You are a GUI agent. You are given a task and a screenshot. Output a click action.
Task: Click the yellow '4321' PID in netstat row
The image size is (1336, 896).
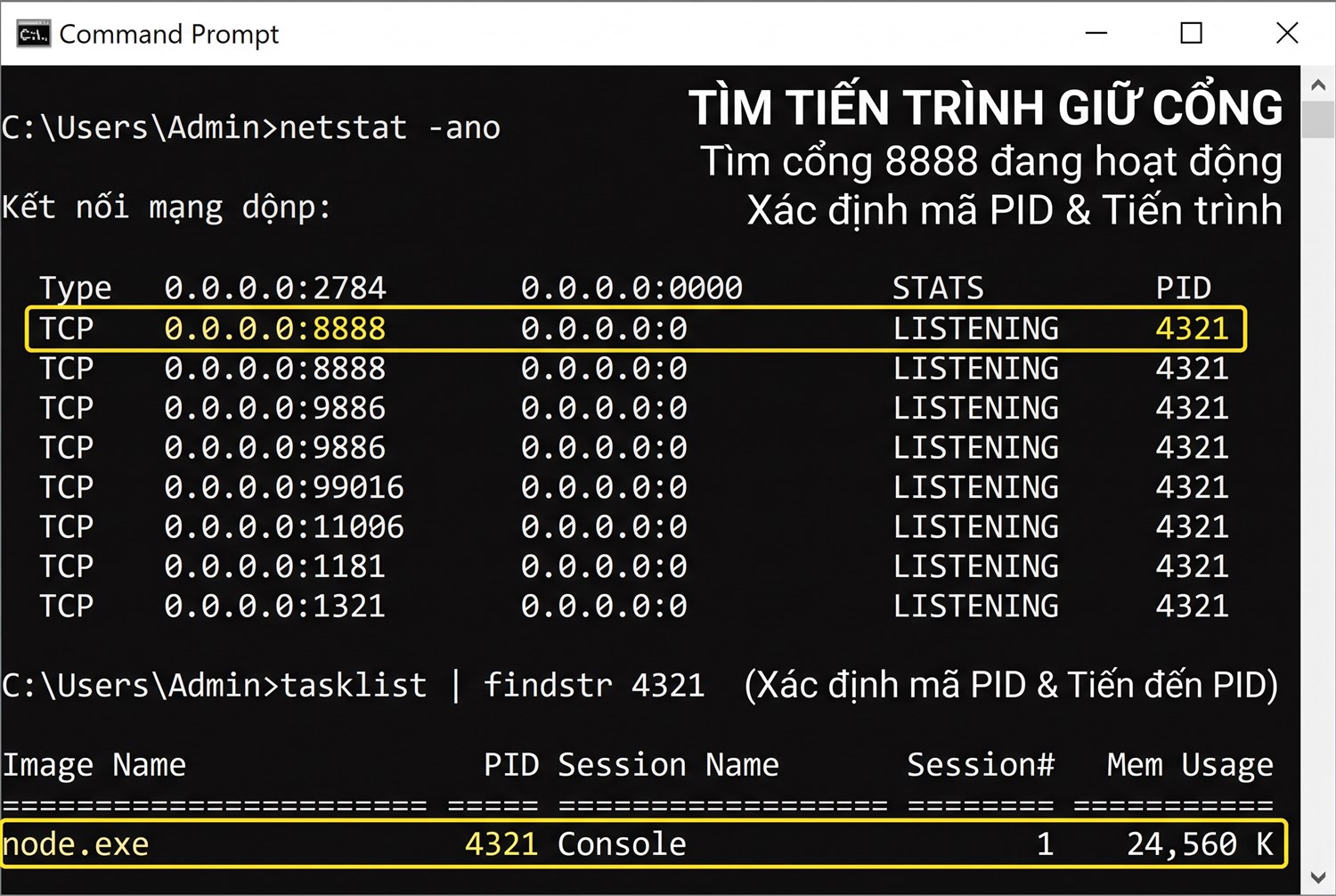pyautogui.click(x=1192, y=329)
